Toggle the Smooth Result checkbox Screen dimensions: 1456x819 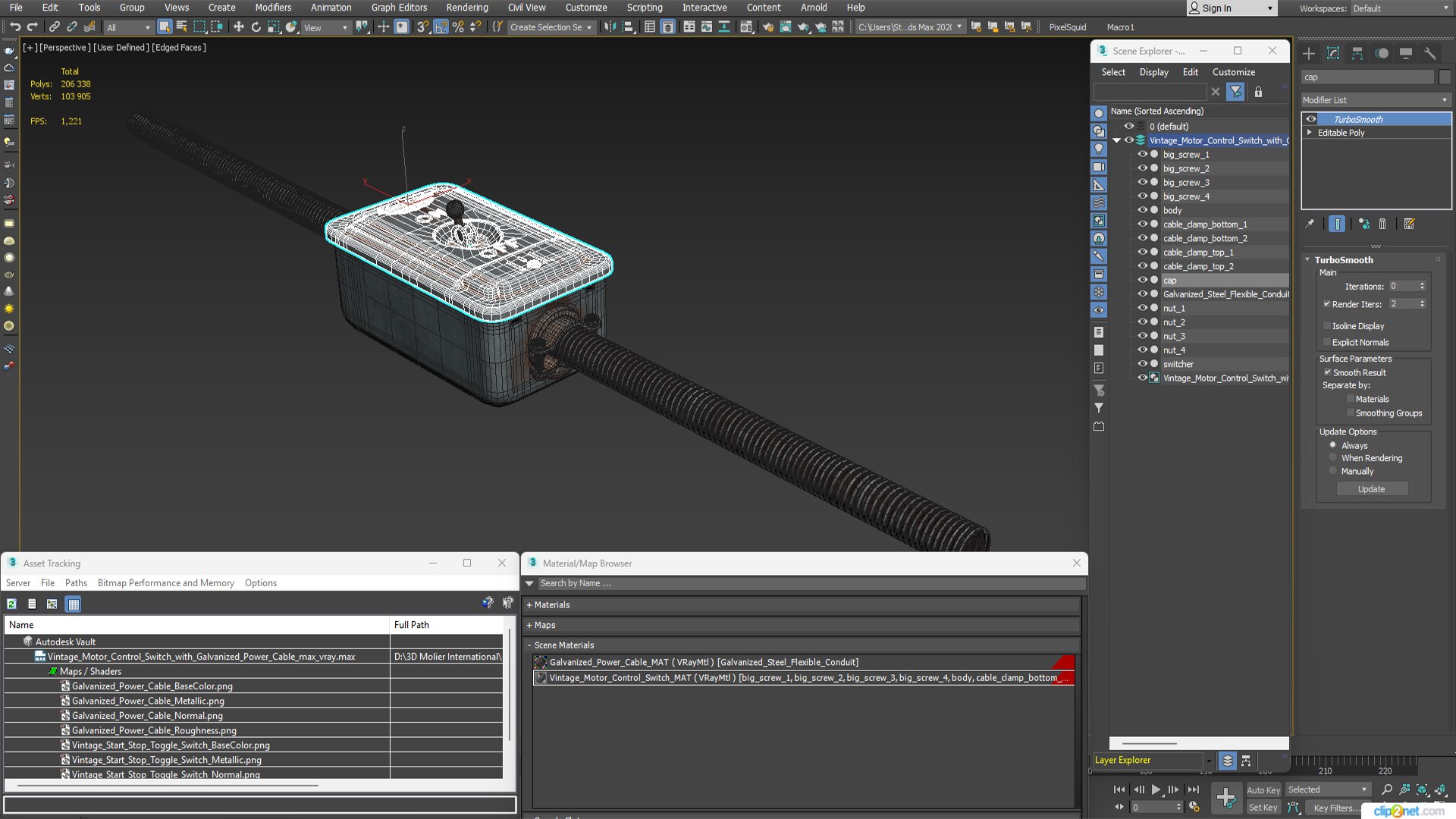(1327, 372)
